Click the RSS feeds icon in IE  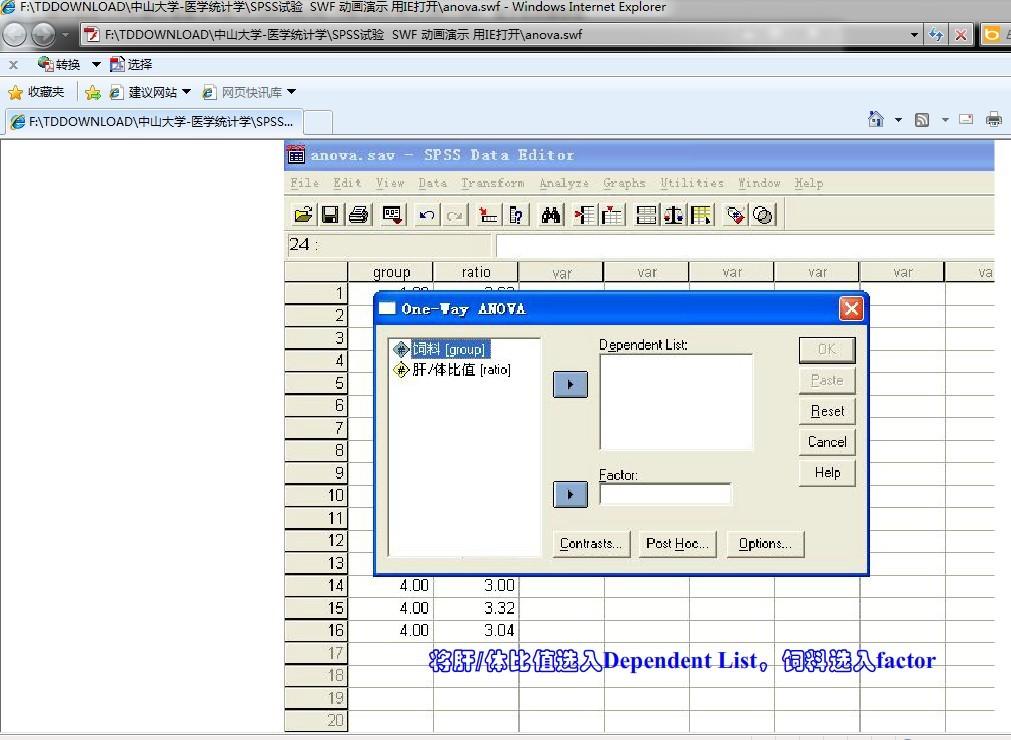(x=922, y=119)
